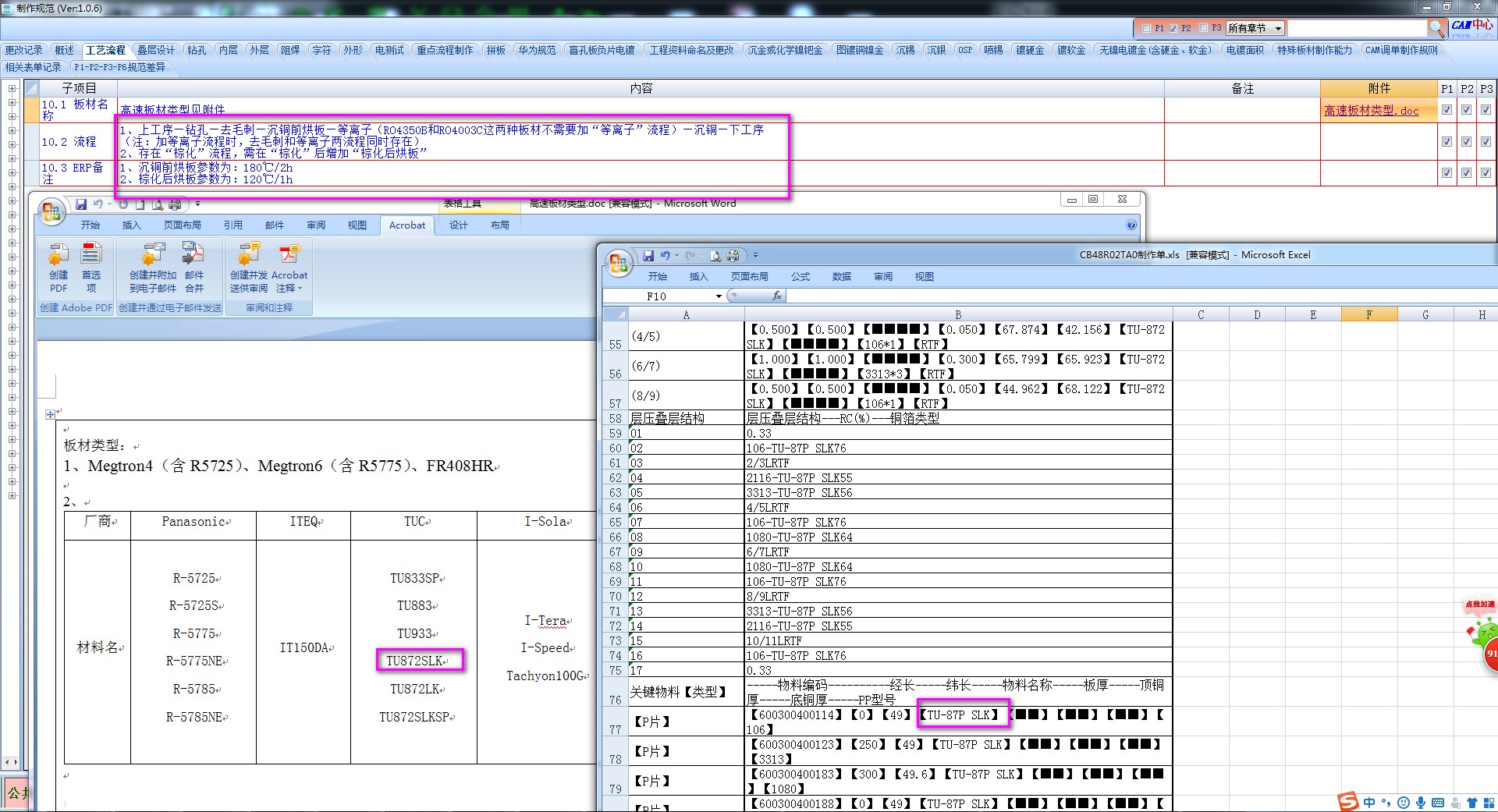Viewport: 1498px width, 812px height.
Task: Click the fx insert function icon
Action: click(777, 296)
